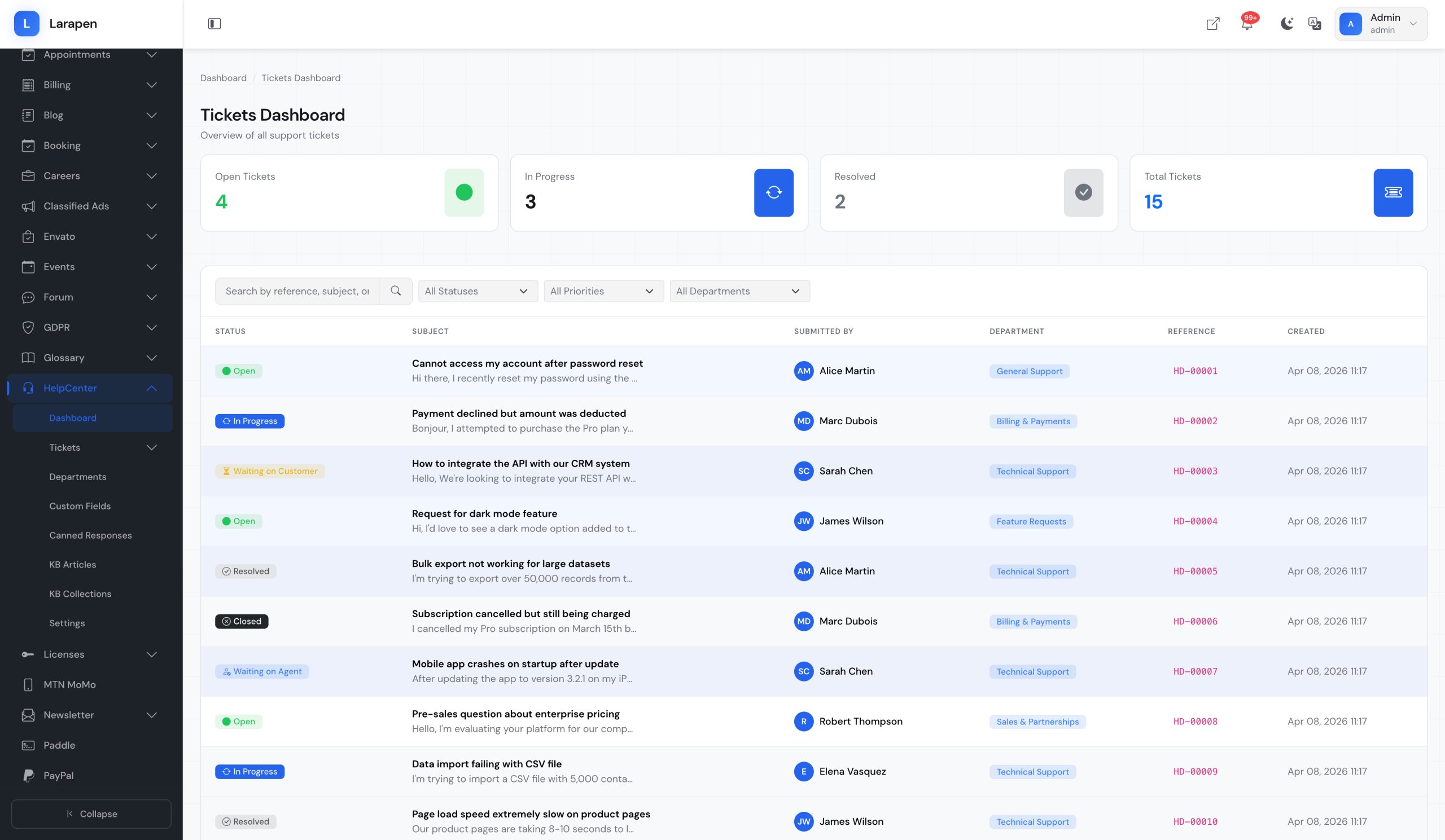This screenshot has width=1445, height=840.
Task: Open the All Priorities dropdown
Action: pos(603,291)
